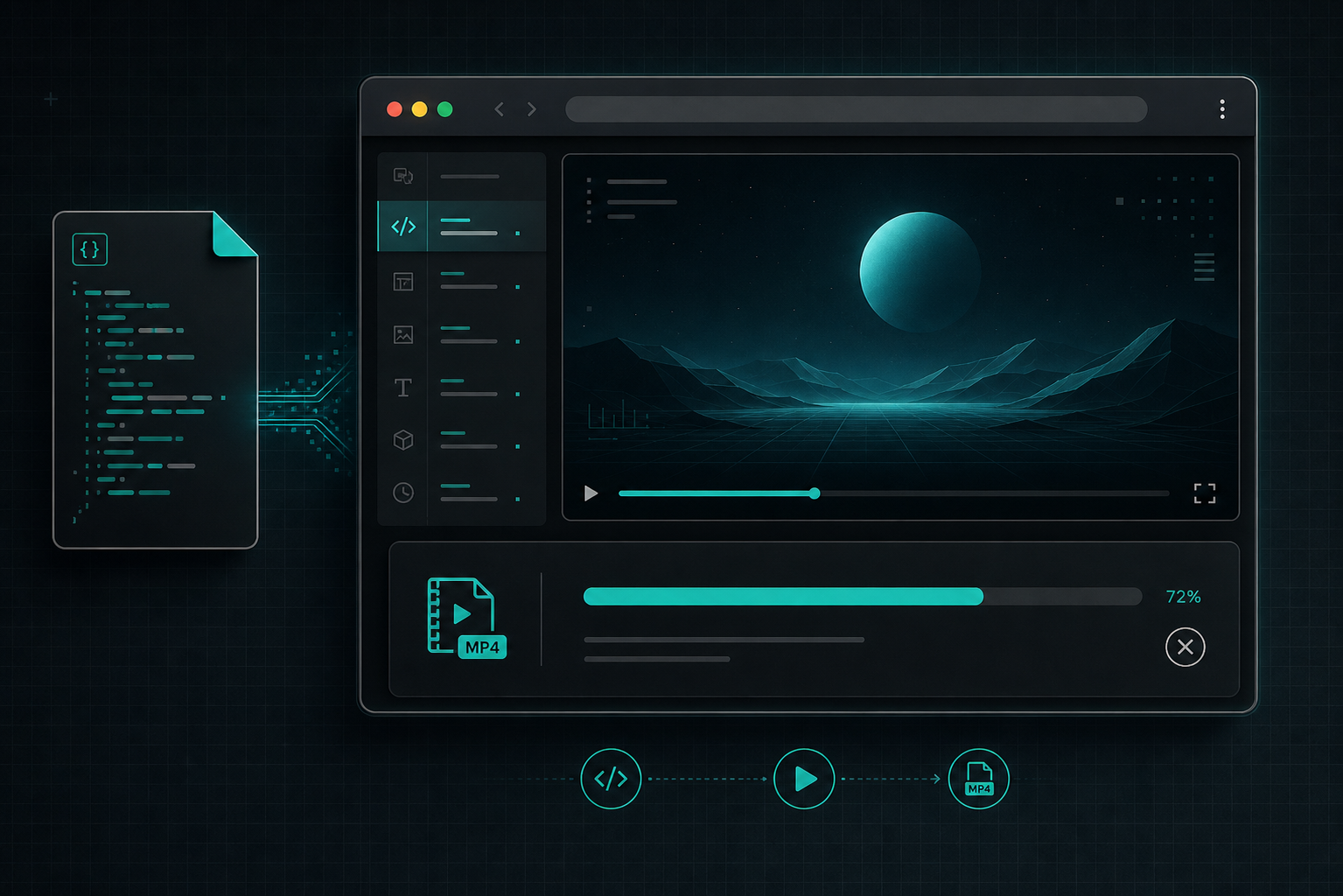Open the layout panel sidebar icon
Image resolution: width=1343 pixels, height=896 pixels.
[403, 282]
